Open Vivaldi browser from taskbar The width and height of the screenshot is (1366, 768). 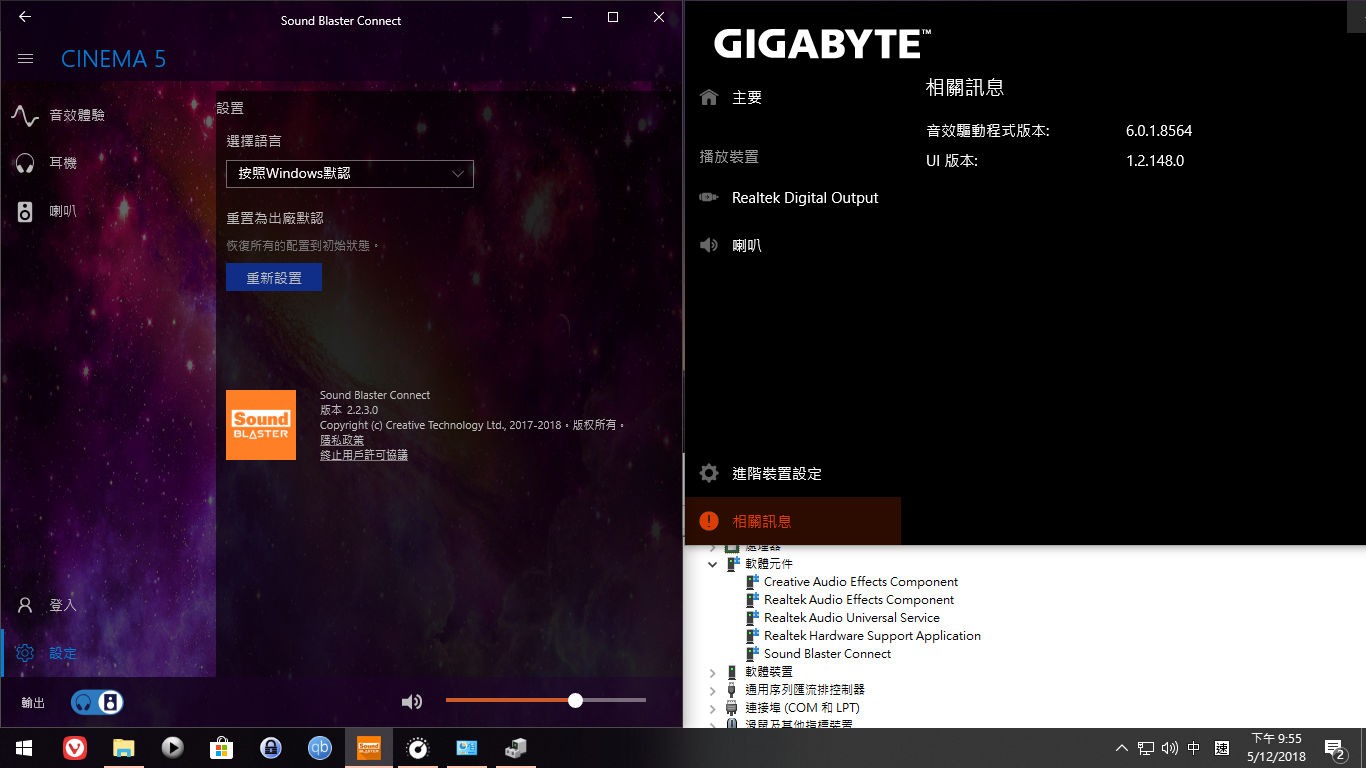tap(75, 748)
